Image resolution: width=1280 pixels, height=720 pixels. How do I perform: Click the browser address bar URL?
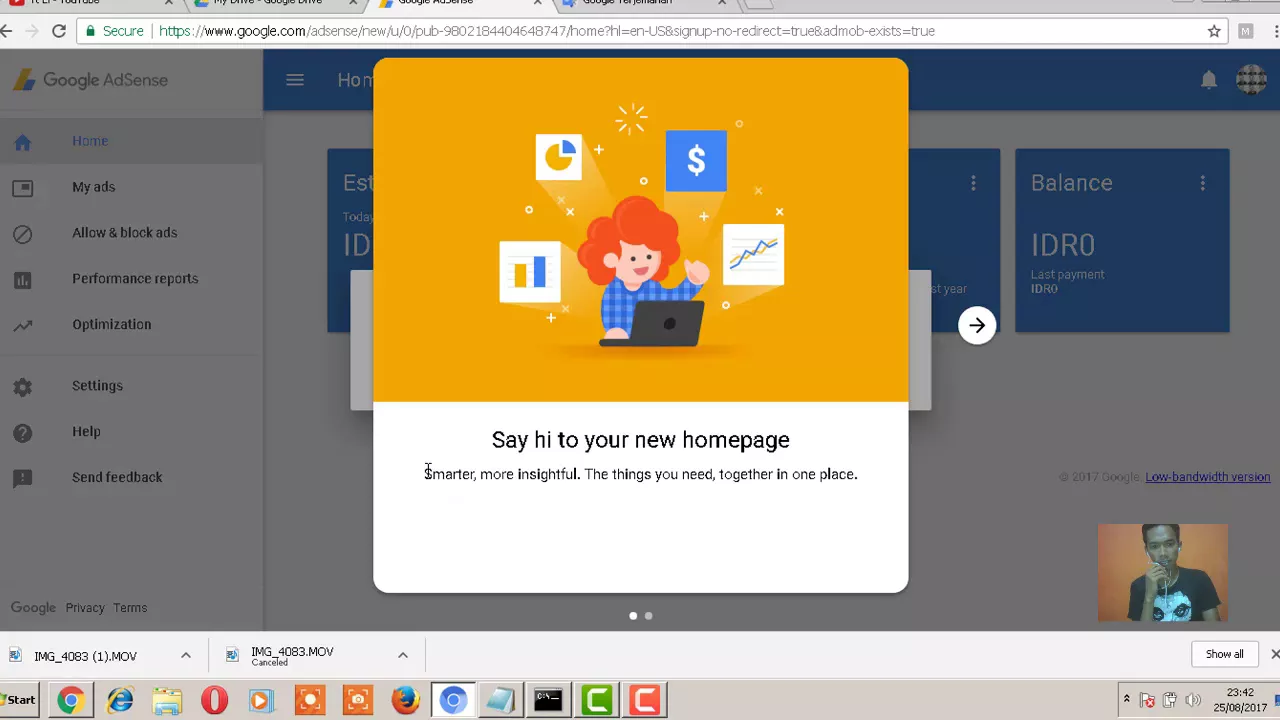pyautogui.click(x=546, y=31)
